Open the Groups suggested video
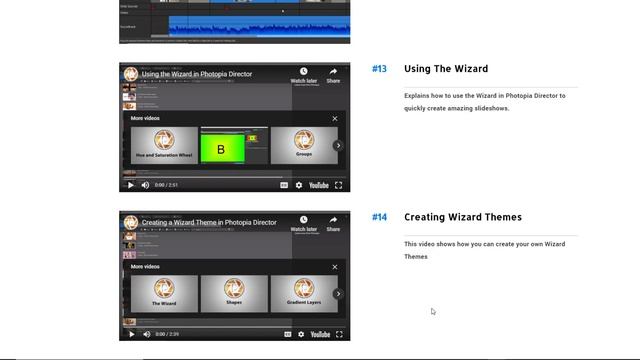Viewport: 640px width, 360px height. (x=304, y=145)
